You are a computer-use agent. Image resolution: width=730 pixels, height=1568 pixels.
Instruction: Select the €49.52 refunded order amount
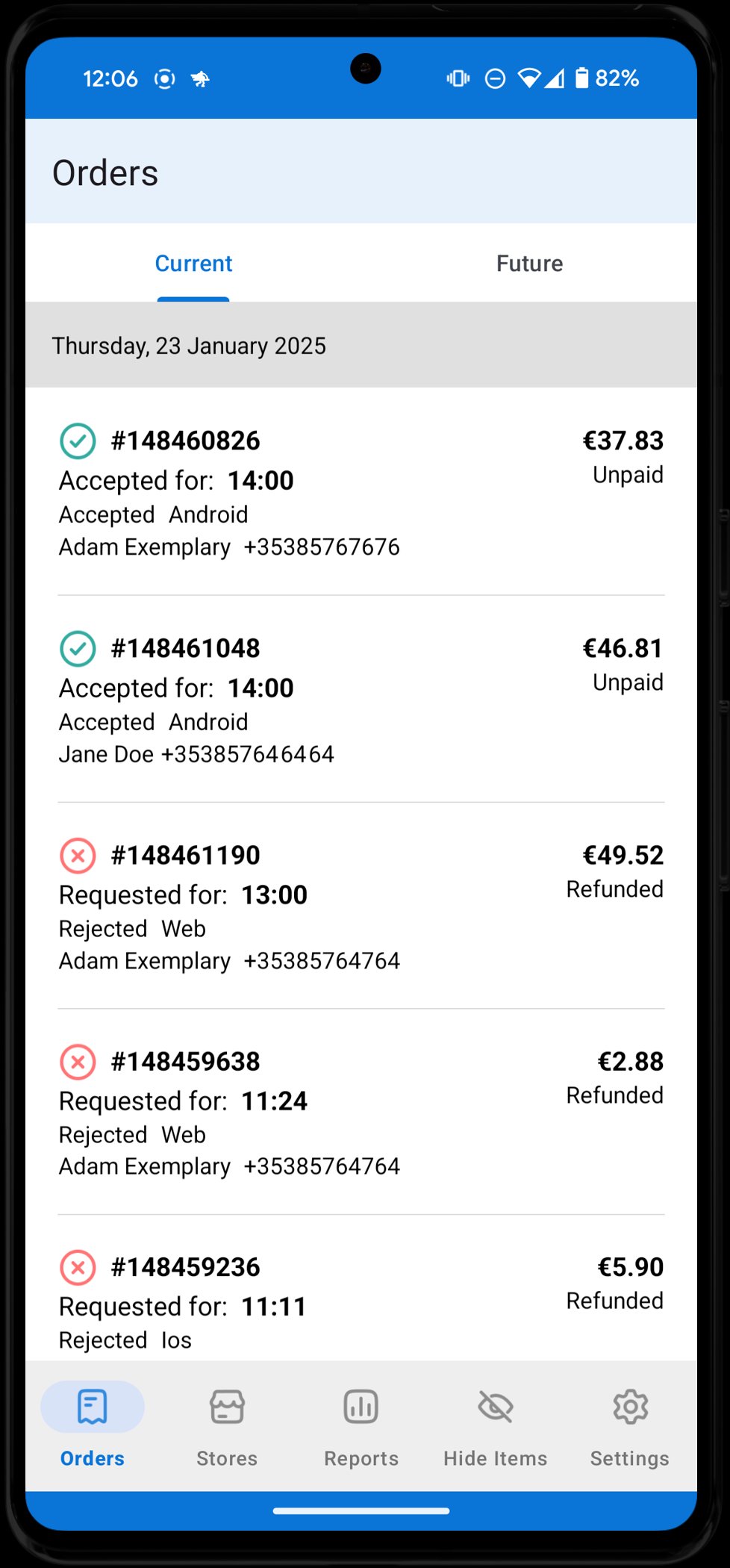[623, 855]
